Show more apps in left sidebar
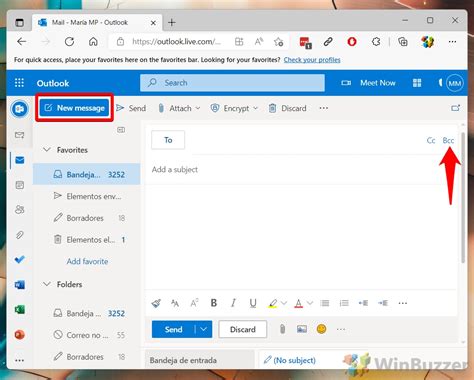Image resolution: width=474 pixels, height=380 pixels. (20, 360)
